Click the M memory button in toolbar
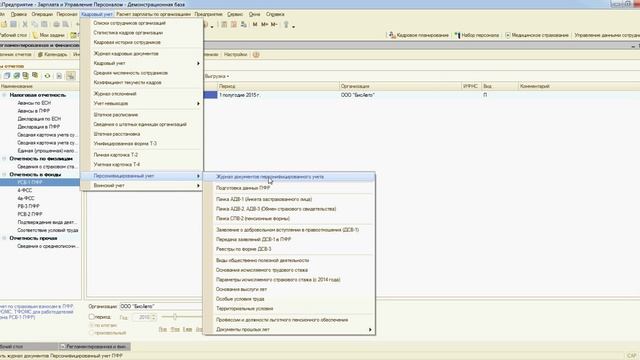Image resolution: width=640 pixels, height=360 pixels. (x=255, y=24)
